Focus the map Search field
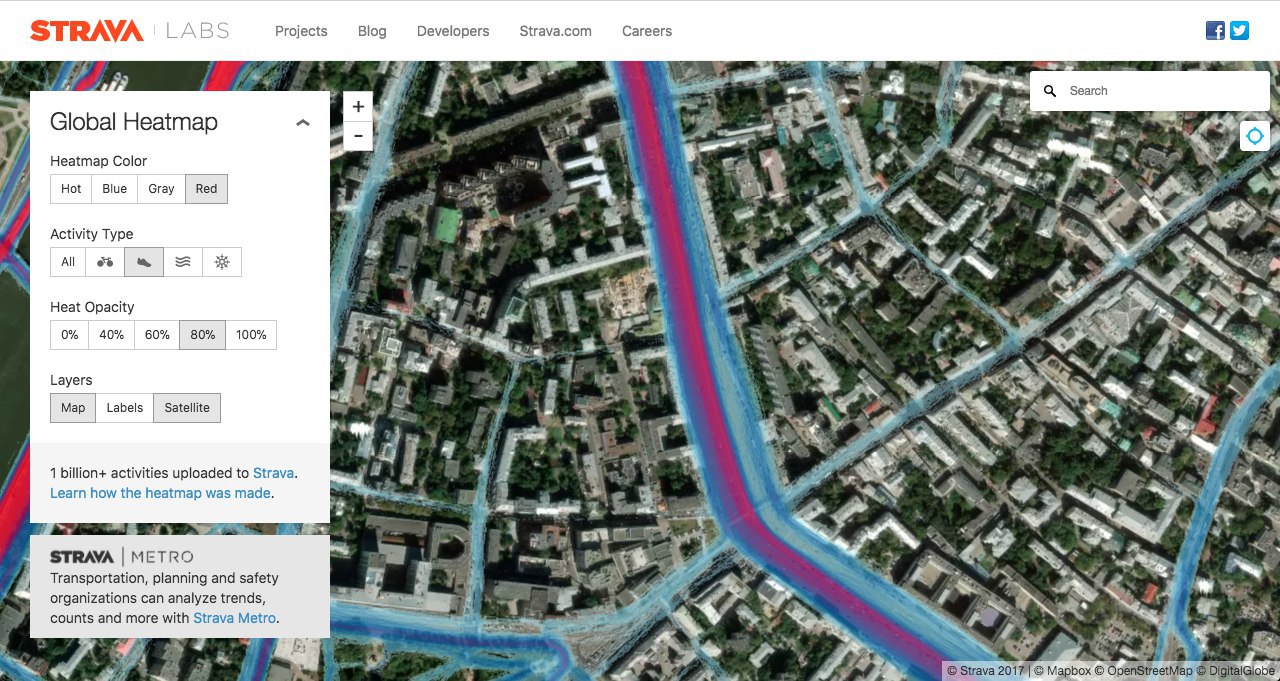Screen dimensions: 1280x681 [1150, 91]
